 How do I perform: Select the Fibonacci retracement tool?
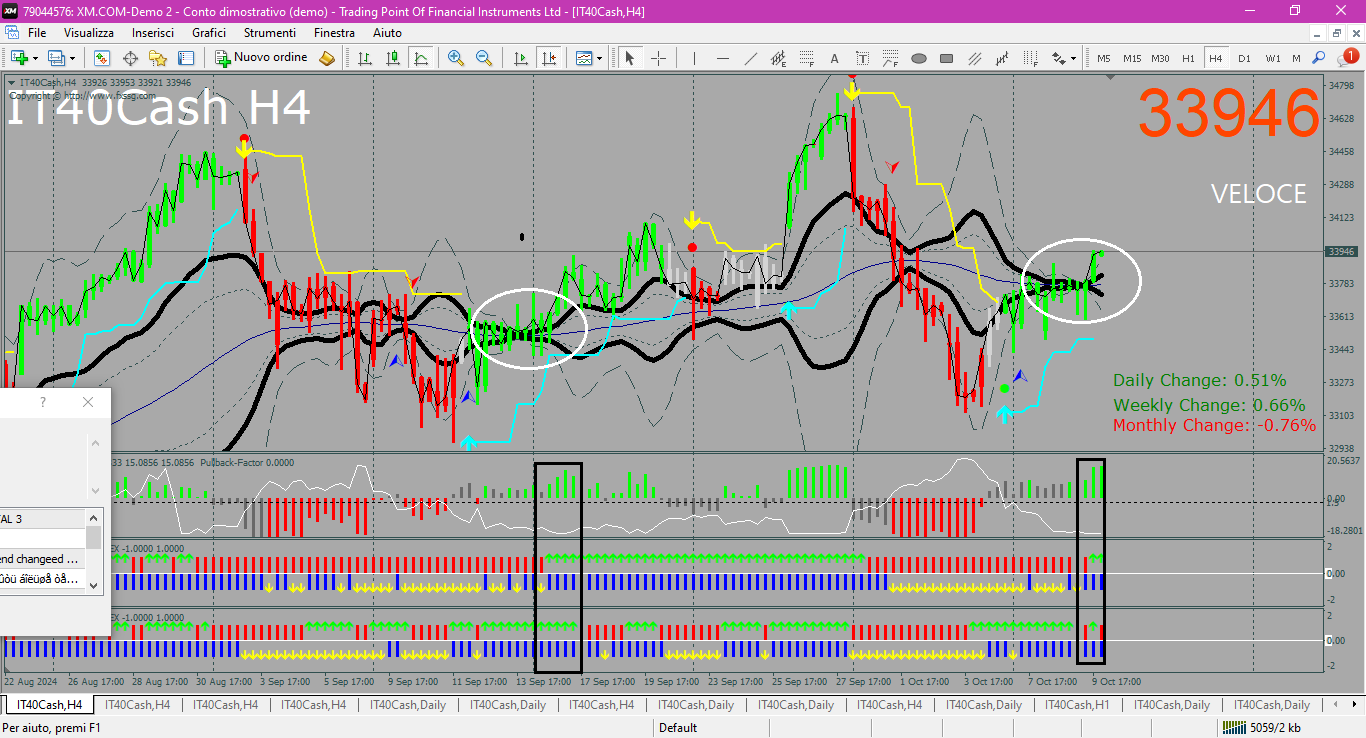[x=806, y=58]
